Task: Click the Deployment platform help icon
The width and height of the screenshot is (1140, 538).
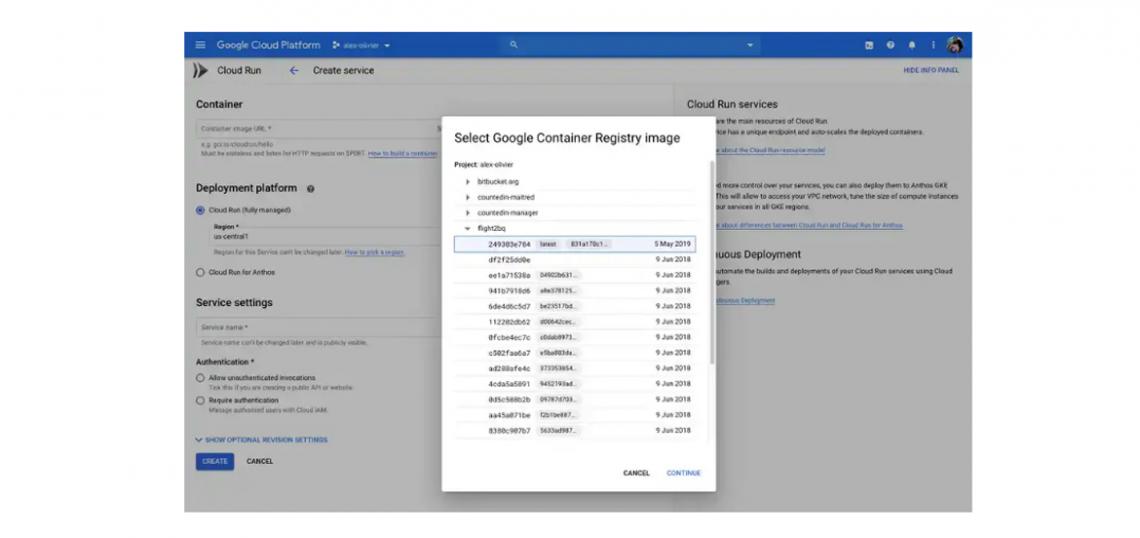Action: tap(311, 189)
